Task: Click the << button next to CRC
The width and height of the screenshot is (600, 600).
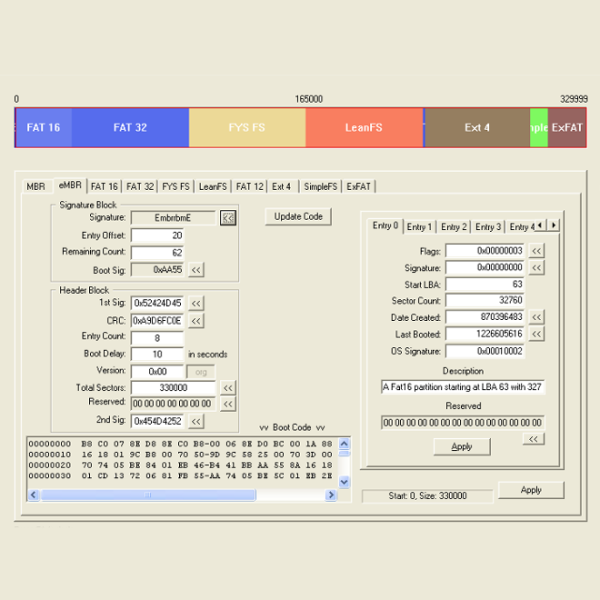Action: [196, 320]
